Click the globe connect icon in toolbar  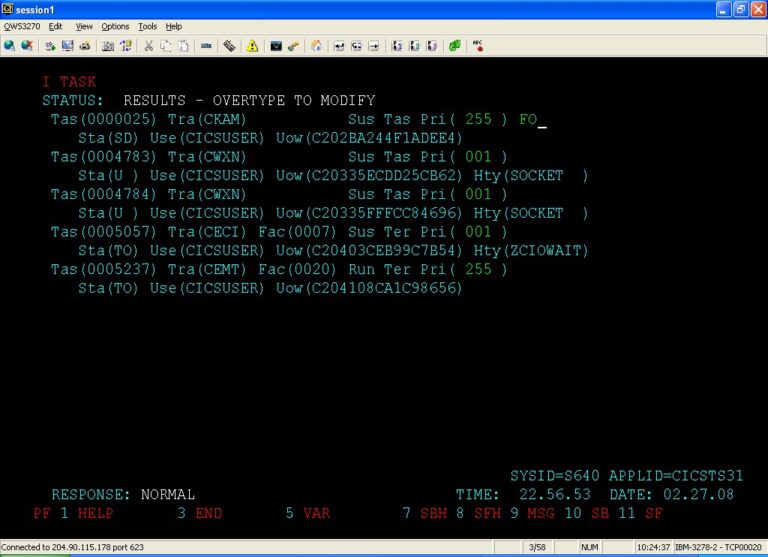pyautogui.click(x=9, y=46)
